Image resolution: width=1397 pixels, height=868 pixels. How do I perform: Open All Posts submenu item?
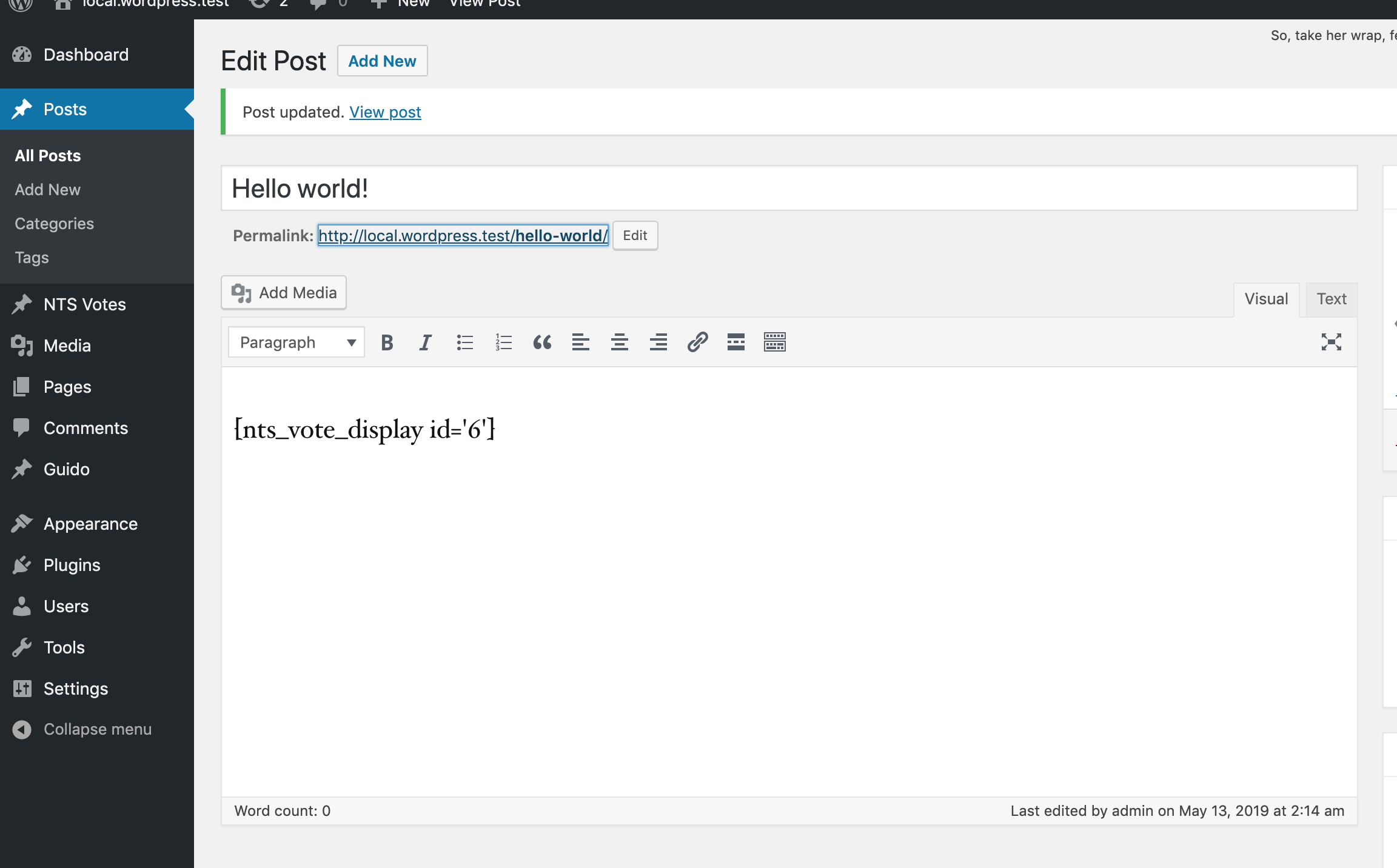pyautogui.click(x=48, y=156)
